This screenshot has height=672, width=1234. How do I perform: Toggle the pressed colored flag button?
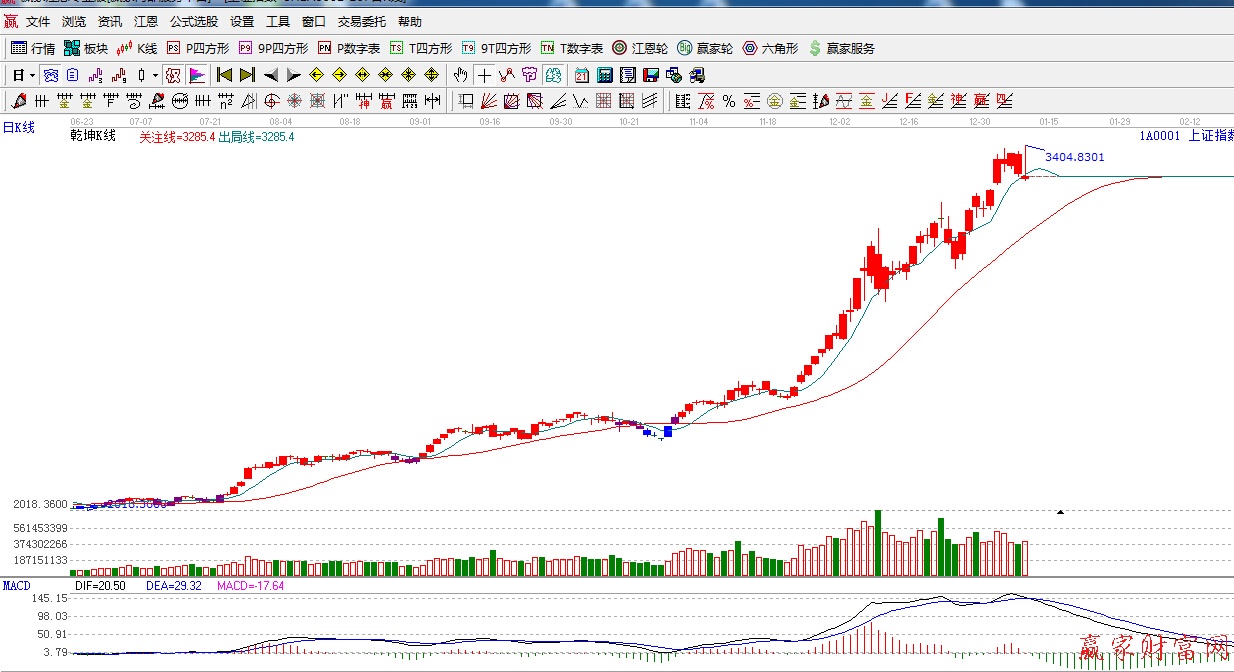tap(196, 75)
